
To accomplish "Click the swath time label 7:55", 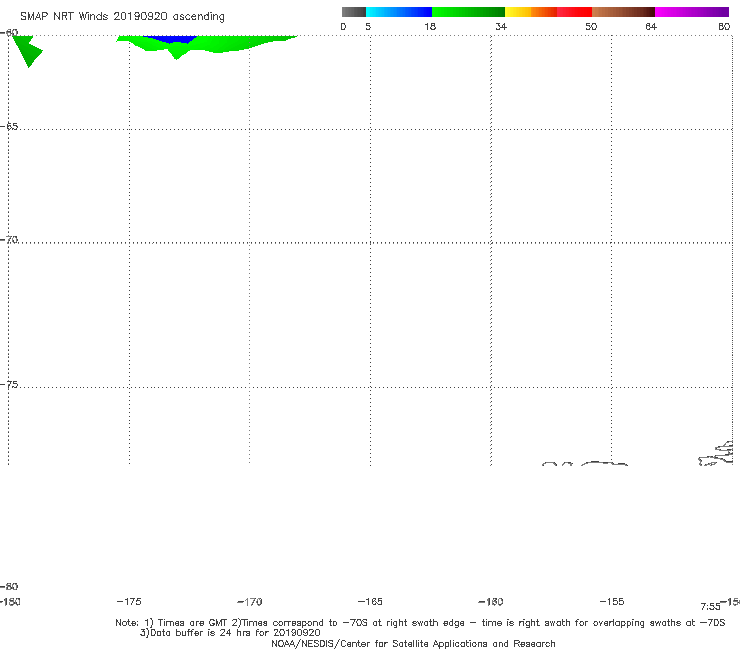I will tap(710, 607).
